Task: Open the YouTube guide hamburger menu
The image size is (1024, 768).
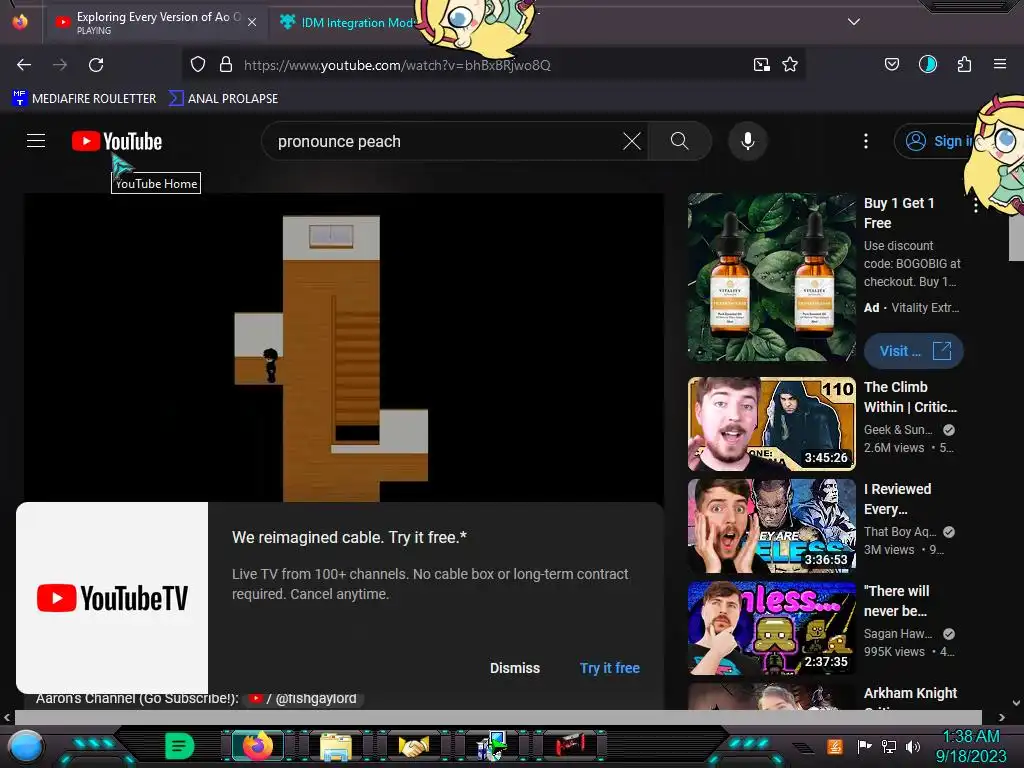Action: click(x=36, y=141)
